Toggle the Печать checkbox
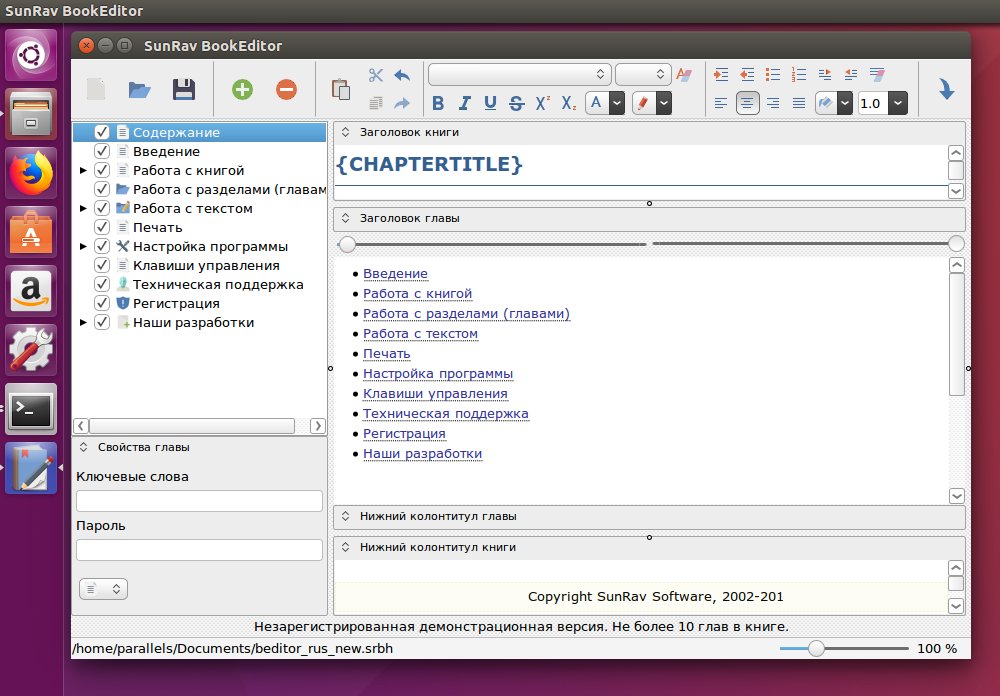 101,227
